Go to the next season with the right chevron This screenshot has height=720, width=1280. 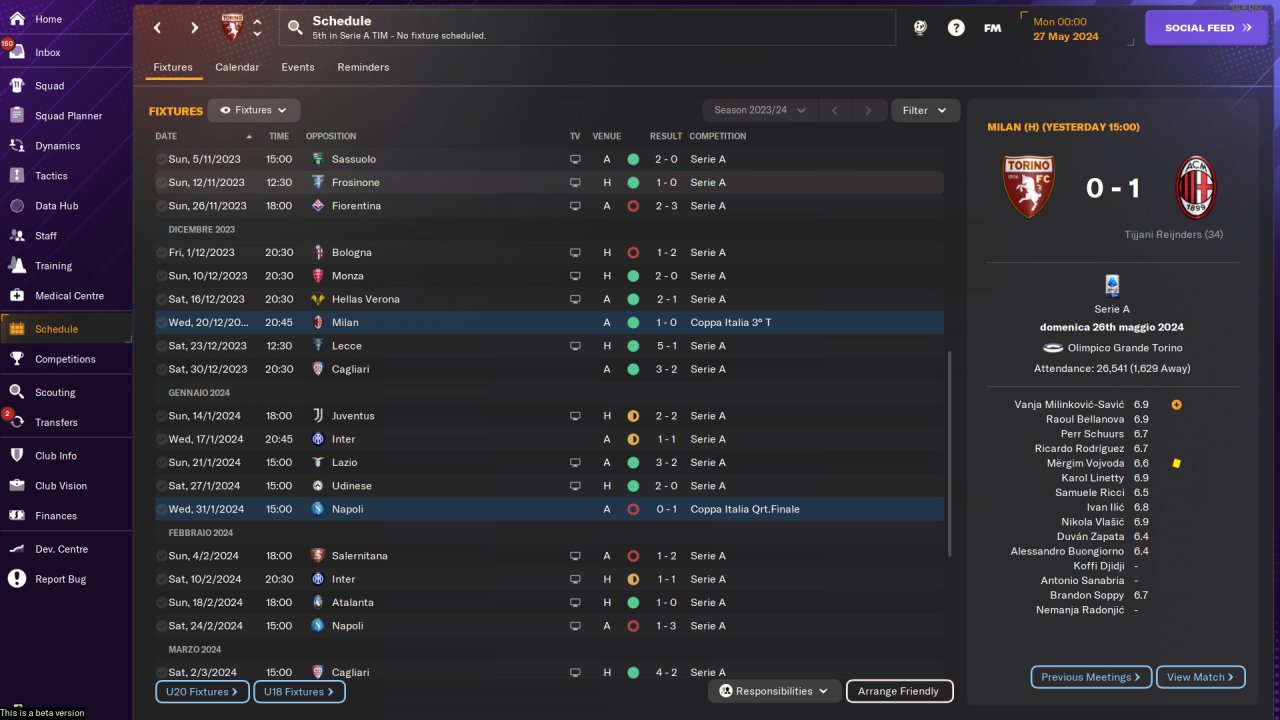coord(869,110)
